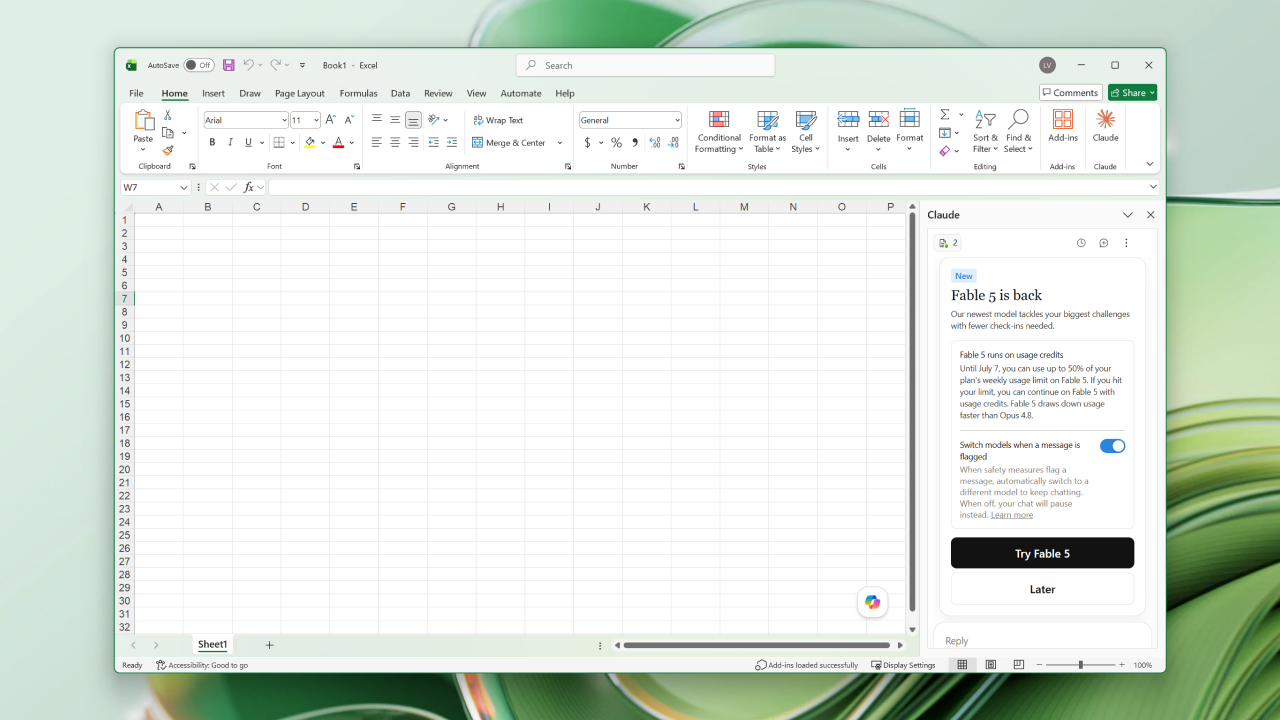
Task: Click the Cut scissors icon
Action: click(168, 116)
